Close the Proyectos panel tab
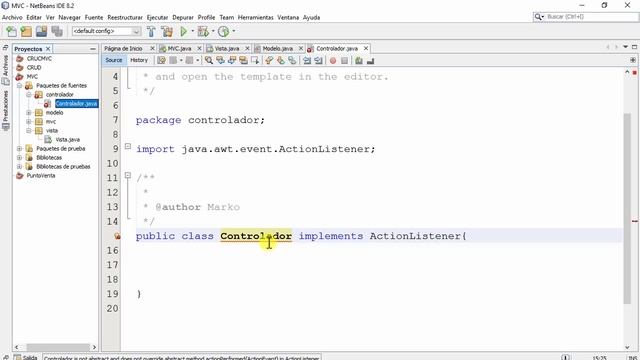The height and width of the screenshot is (360, 640). (48, 49)
